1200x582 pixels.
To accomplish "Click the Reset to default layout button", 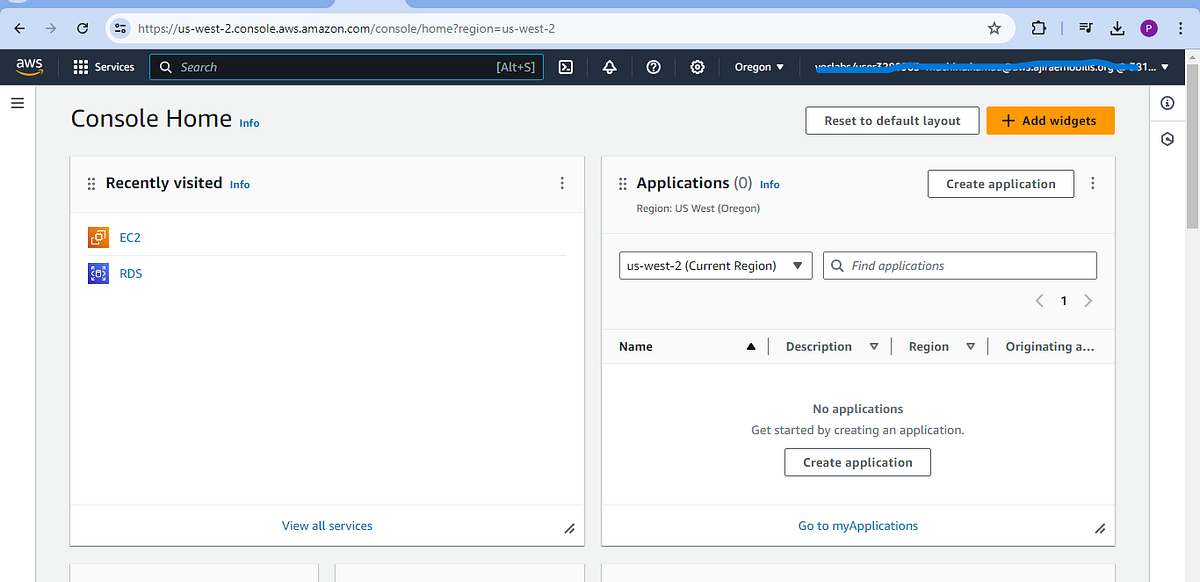I will click(892, 120).
